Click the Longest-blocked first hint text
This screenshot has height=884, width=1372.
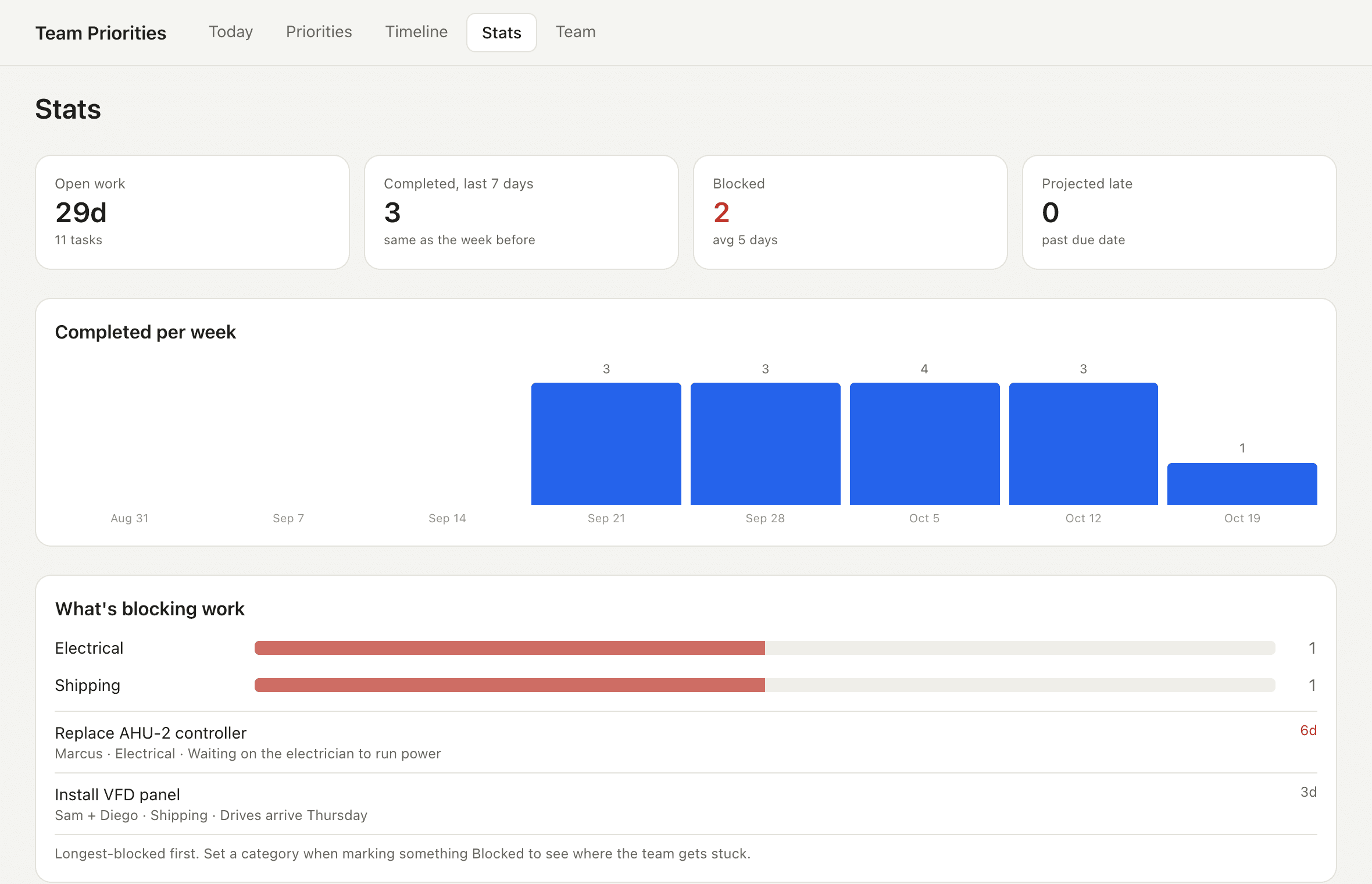point(402,854)
